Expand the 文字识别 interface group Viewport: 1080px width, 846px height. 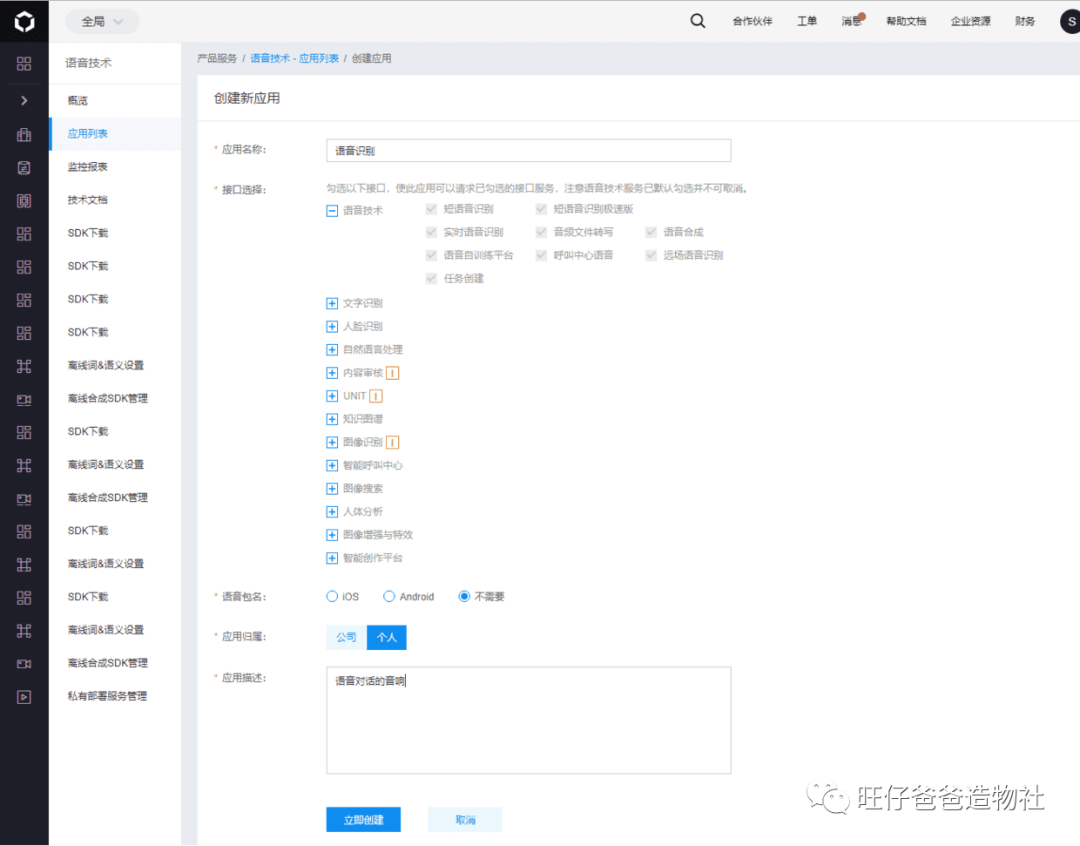click(x=332, y=304)
